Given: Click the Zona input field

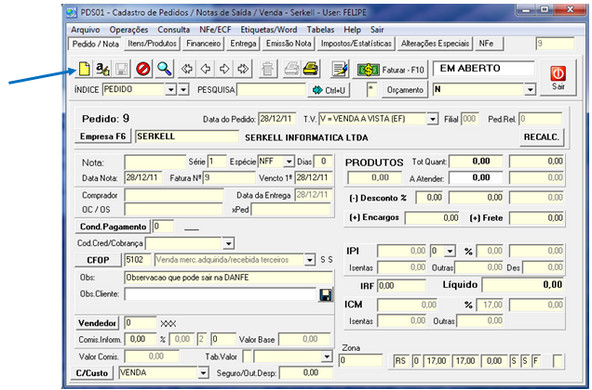Looking at the screenshot, I should click(361, 361).
